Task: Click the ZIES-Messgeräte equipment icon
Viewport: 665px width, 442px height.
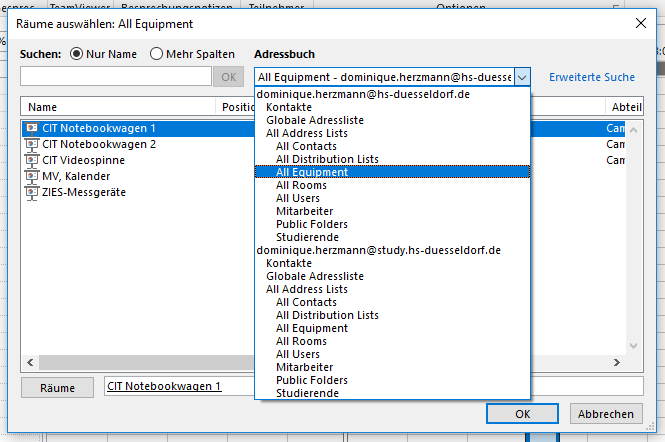Action: [31, 193]
